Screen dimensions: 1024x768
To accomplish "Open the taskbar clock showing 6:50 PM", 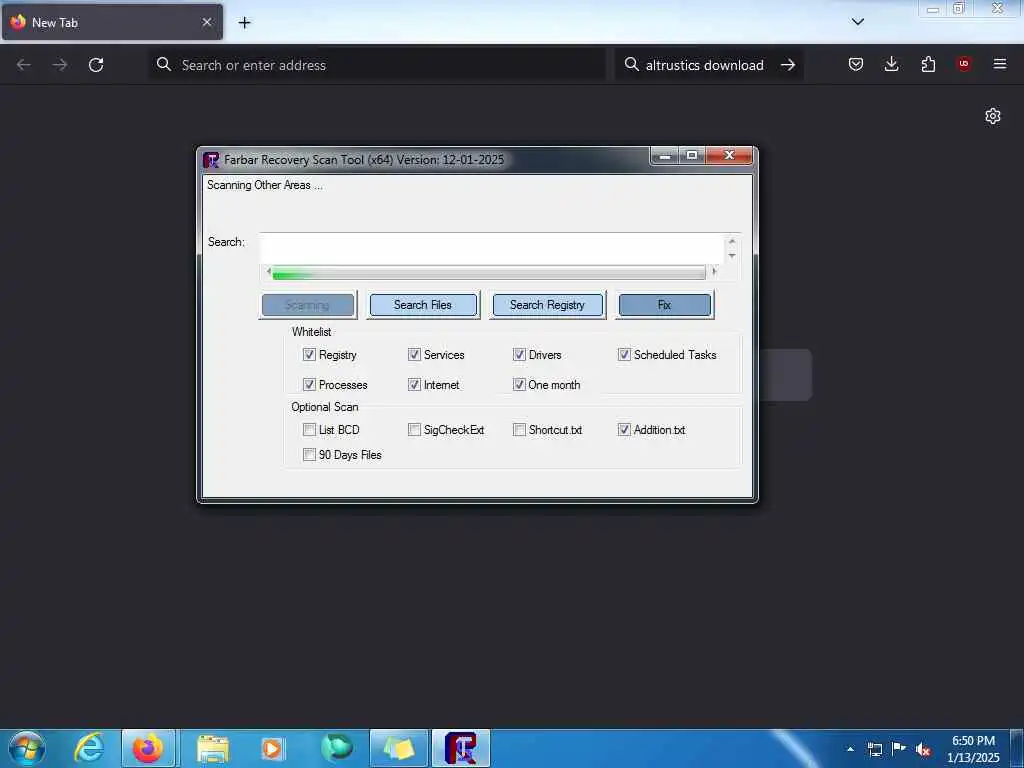I will [973, 749].
